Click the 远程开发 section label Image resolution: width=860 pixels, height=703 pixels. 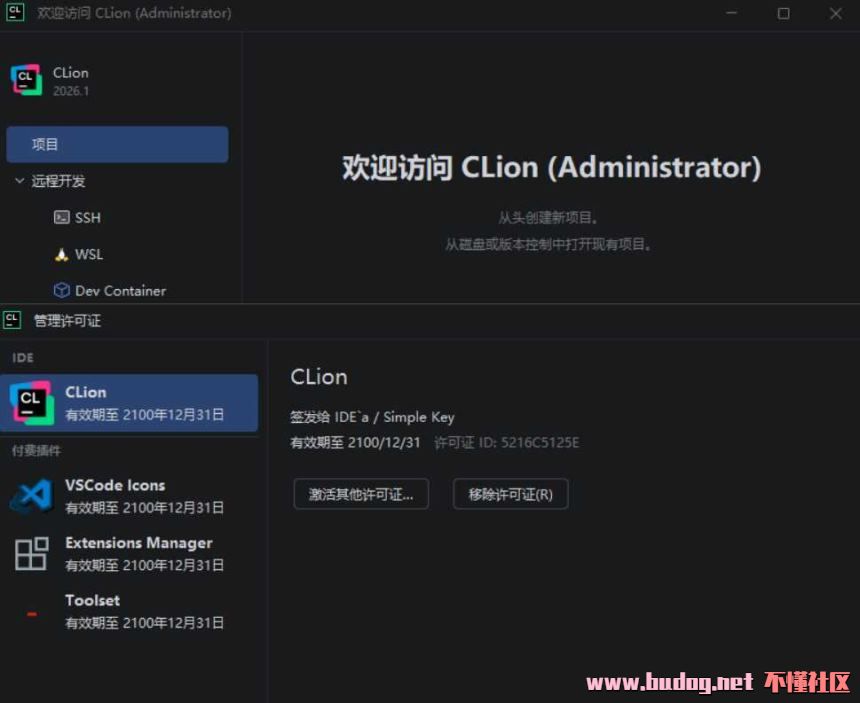pyautogui.click(x=58, y=181)
